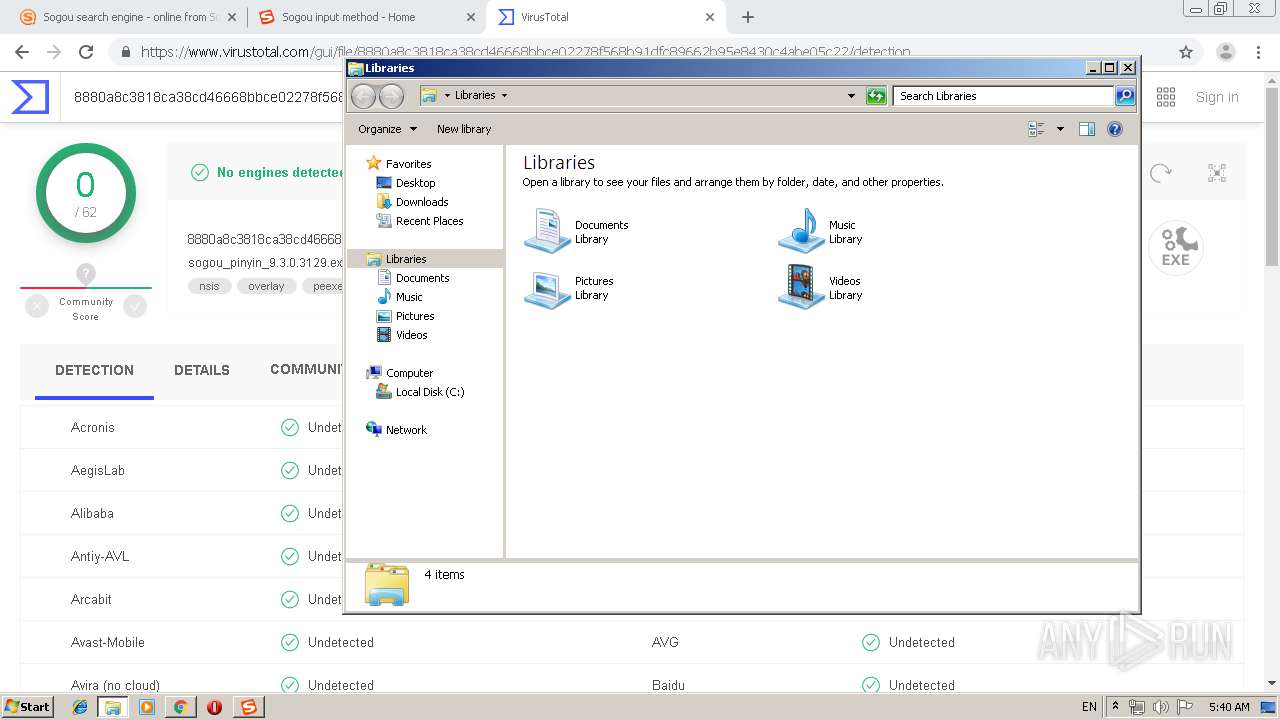The image size is (1280, 720).
Task: Click the New library button
Action: point(464,129)
